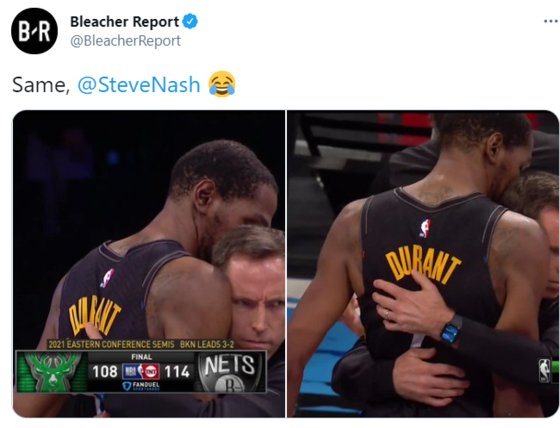The width and height of the screenshot is (560, 428).
Task: Open the photo with the scoreboard overlay
Action: (x=149, y=263)
